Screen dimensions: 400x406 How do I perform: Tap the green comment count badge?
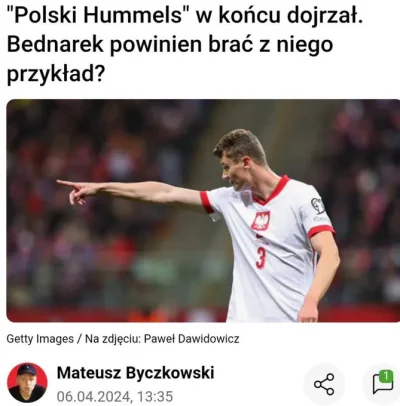[387, 377]
